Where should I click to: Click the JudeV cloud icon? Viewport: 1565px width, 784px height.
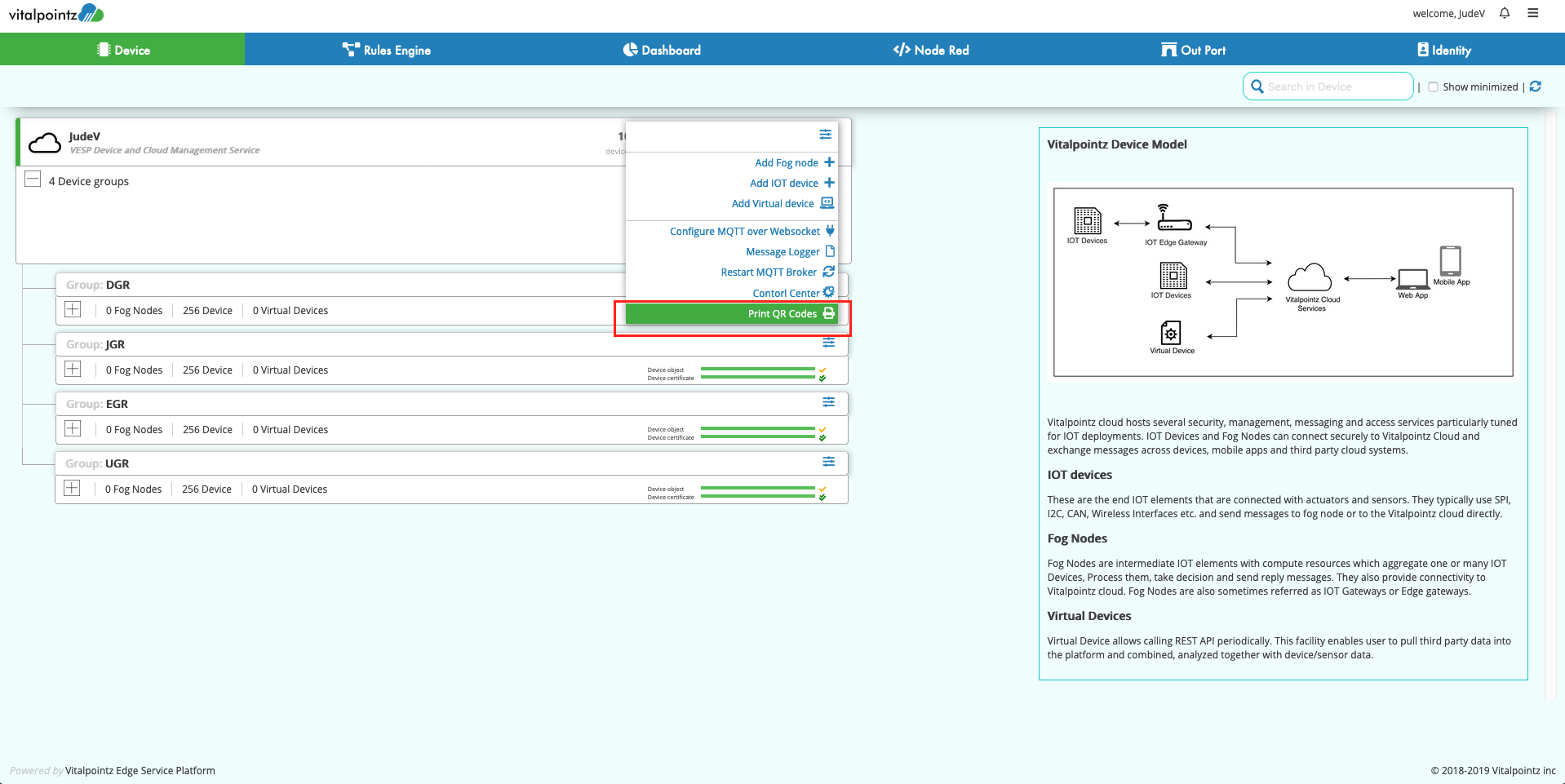tap(45, 144)
